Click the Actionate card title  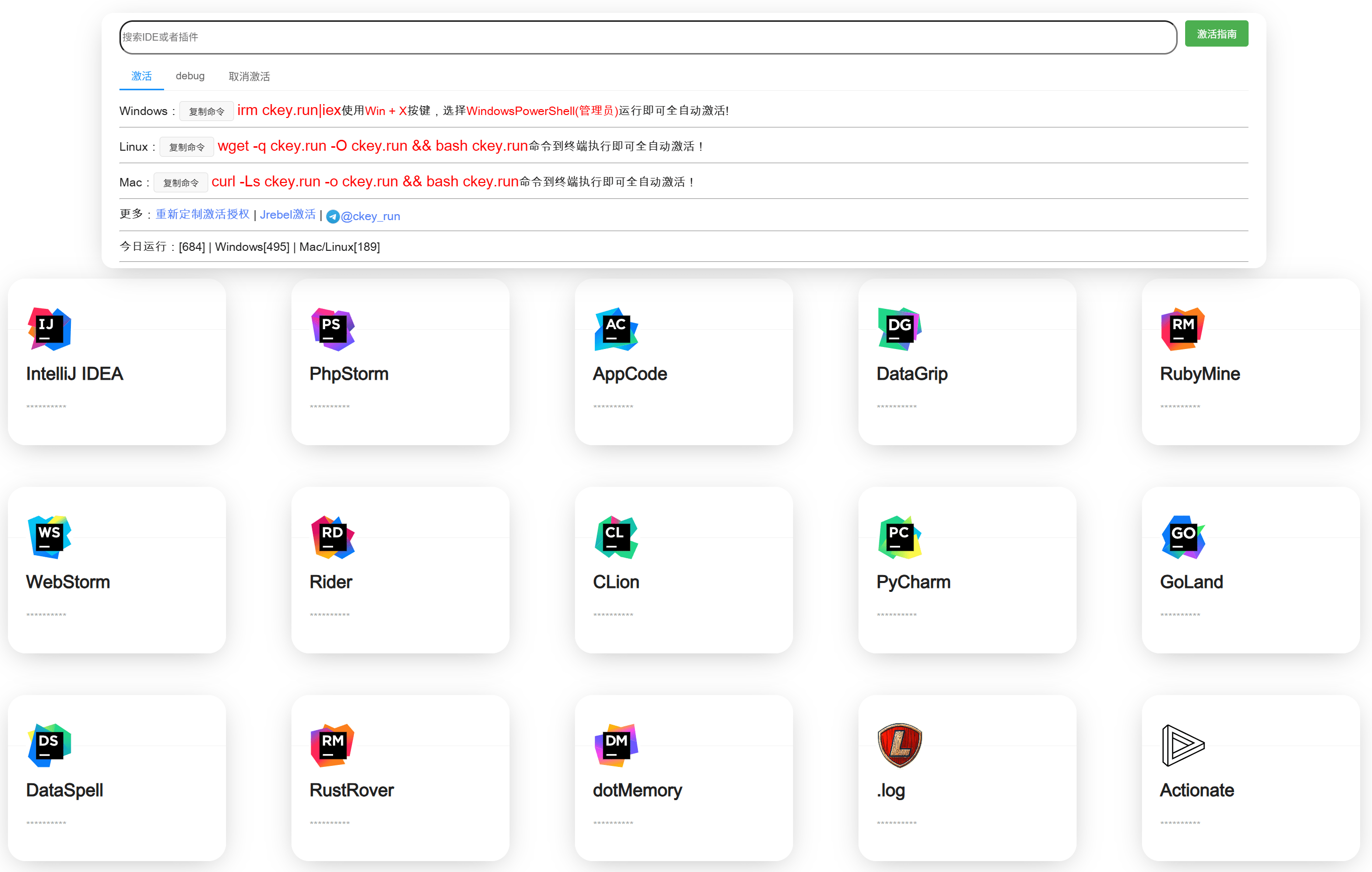coord(1197,790)
